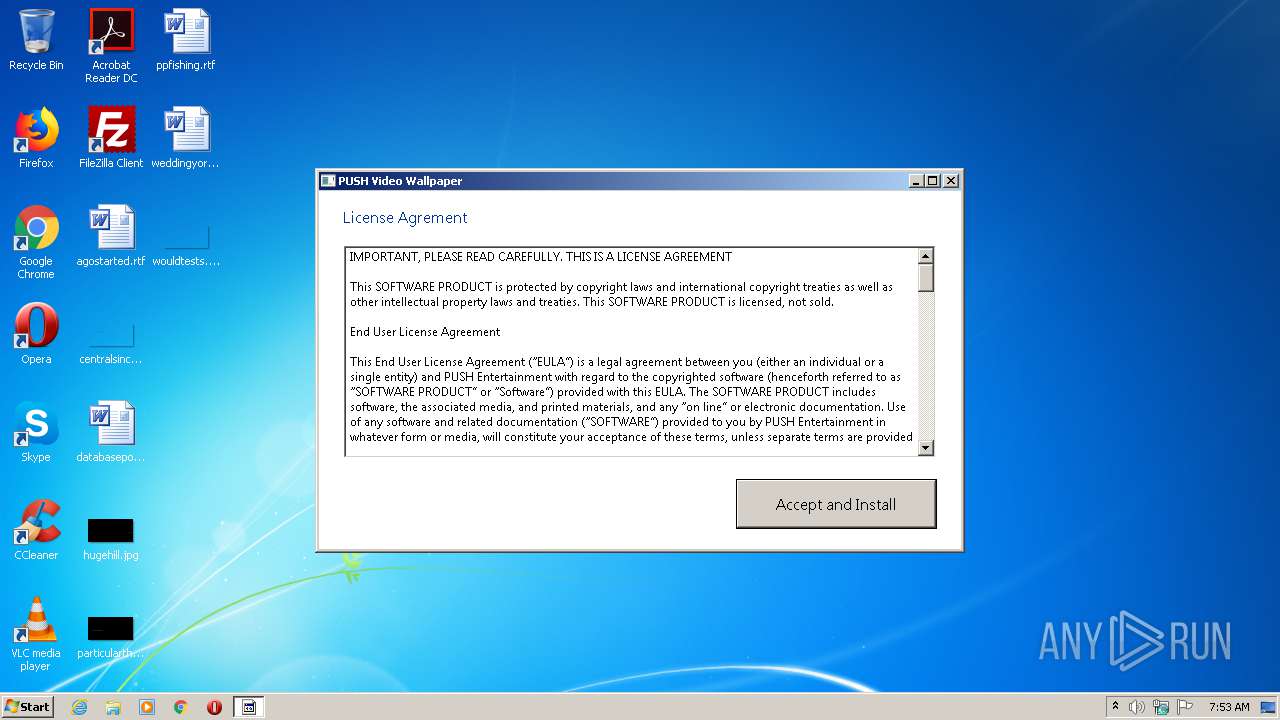This screenshot has height=720, width=1280.
Task: Open the network tray icon
Action: click(x=1161, y=707)
